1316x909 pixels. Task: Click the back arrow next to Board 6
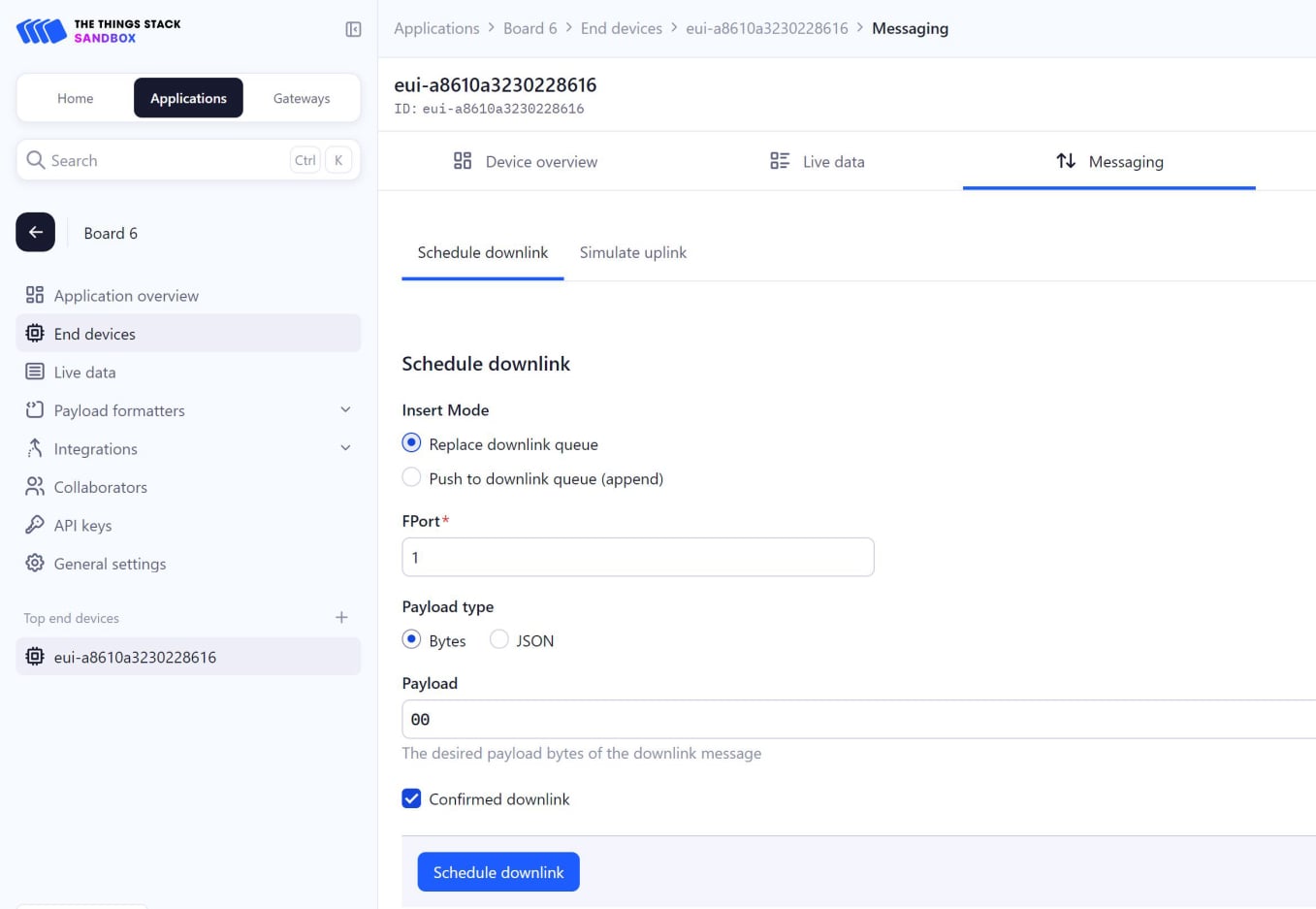click(x=36, y=233)
